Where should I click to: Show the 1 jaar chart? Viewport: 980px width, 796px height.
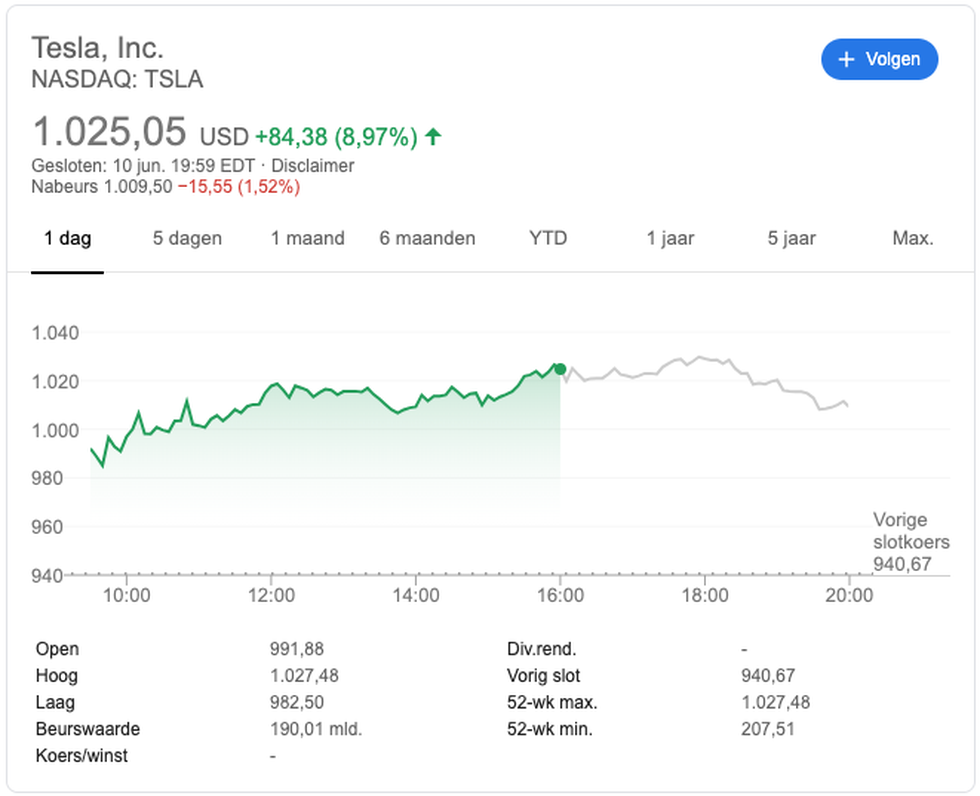coord(670,238)
